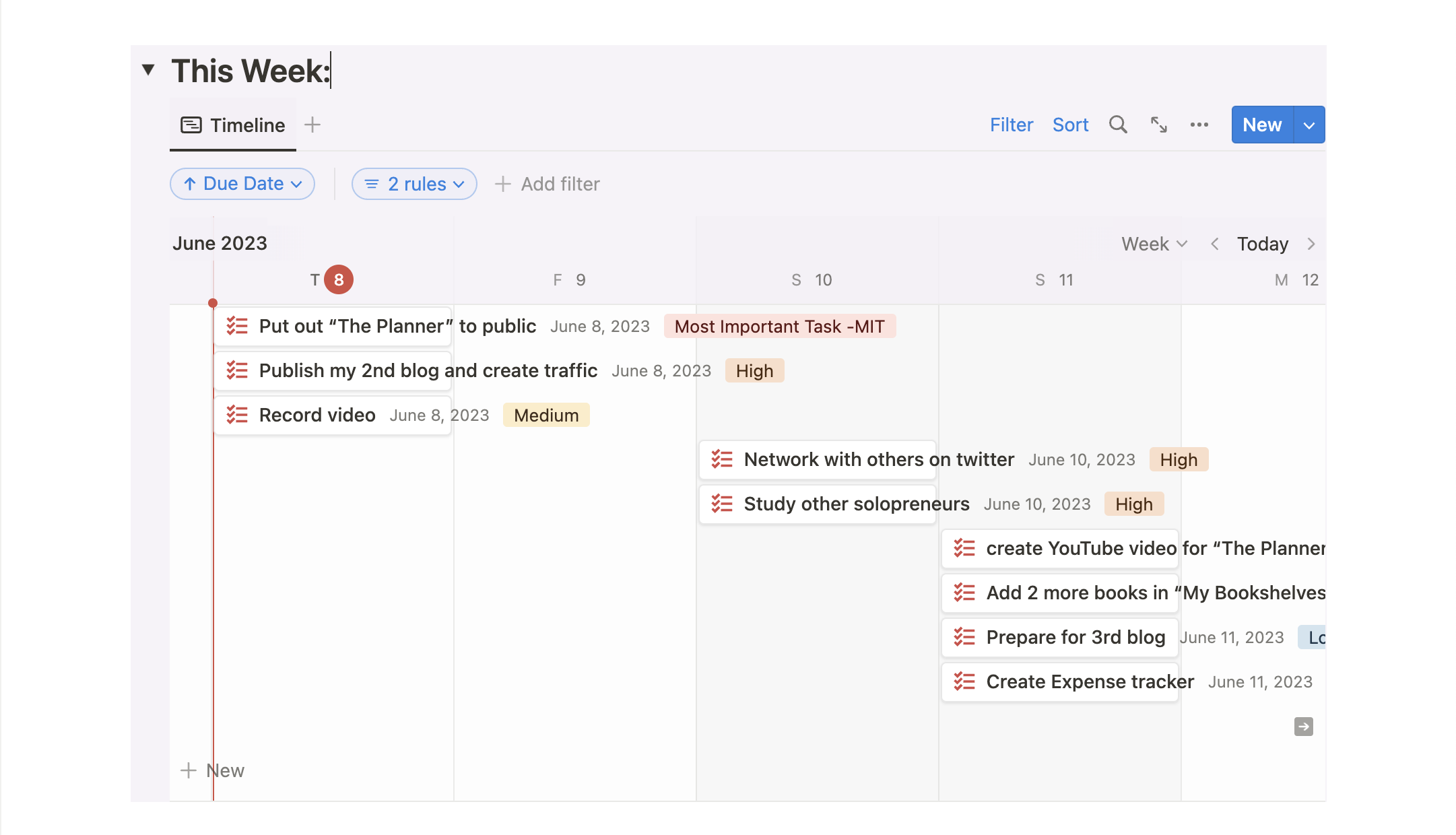The image size is (1456, 835).
Task: Open the three-dot more options menu
Action: [x=1199, y=125]
